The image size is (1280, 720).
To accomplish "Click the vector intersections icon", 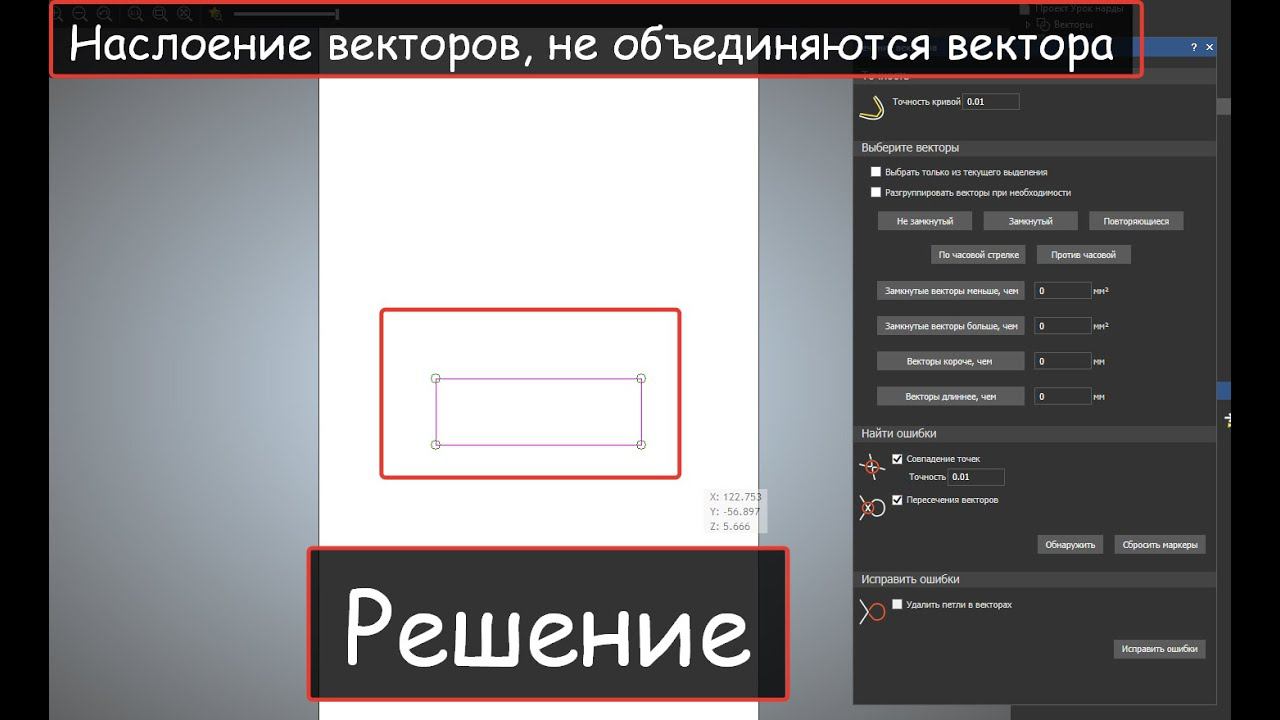I will click(872, 507).
